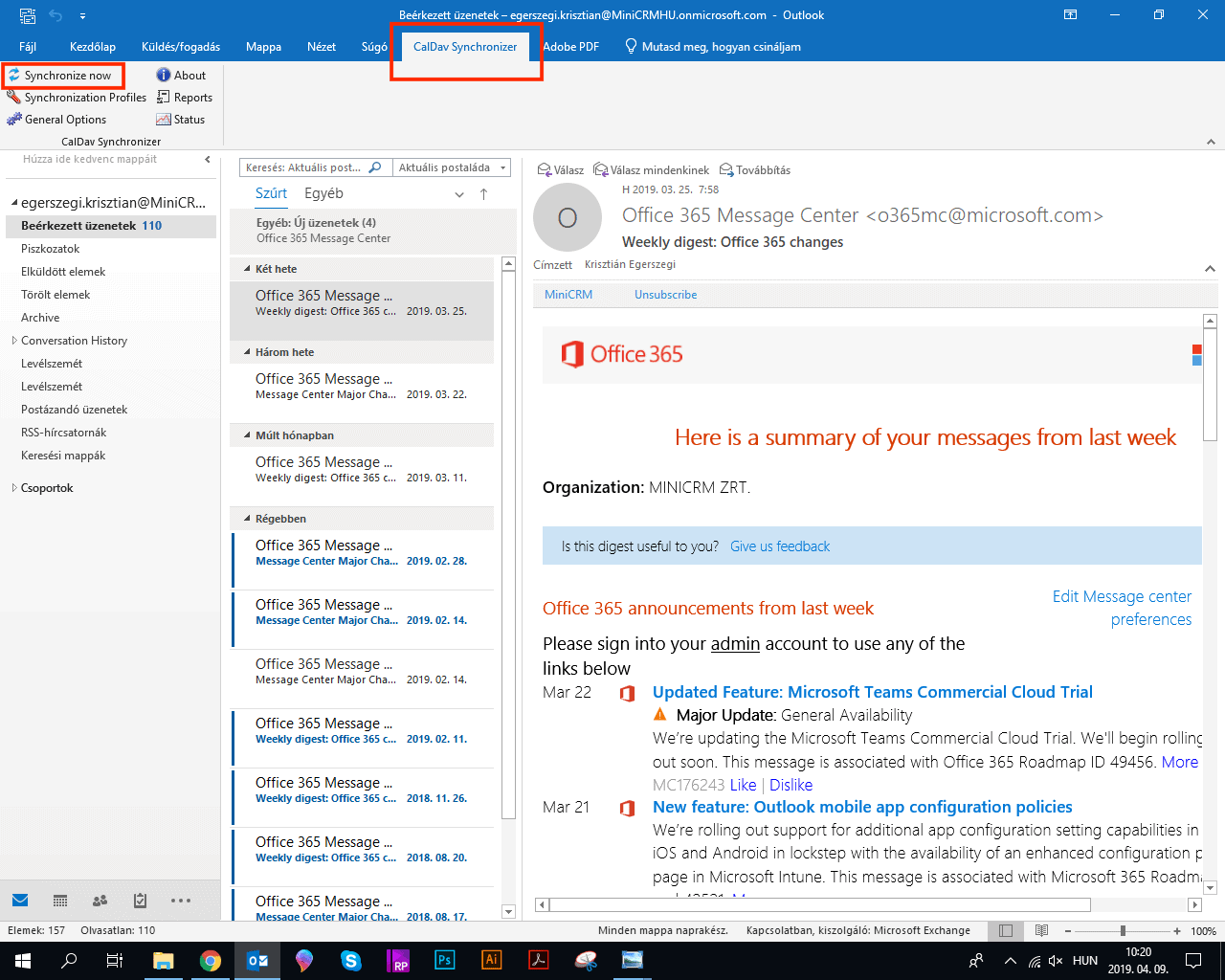Click the Synchronize now button
The height and width of the screenshot is (980, 1225).
click(x=59, y=76)
